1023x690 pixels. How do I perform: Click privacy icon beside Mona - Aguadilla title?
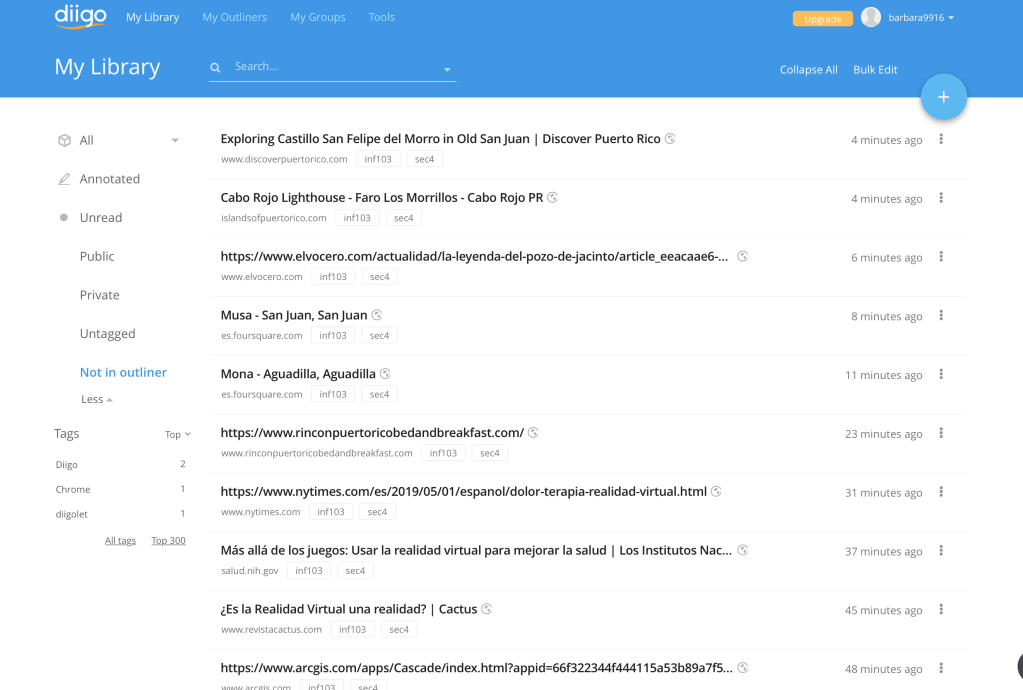point(385,374)
